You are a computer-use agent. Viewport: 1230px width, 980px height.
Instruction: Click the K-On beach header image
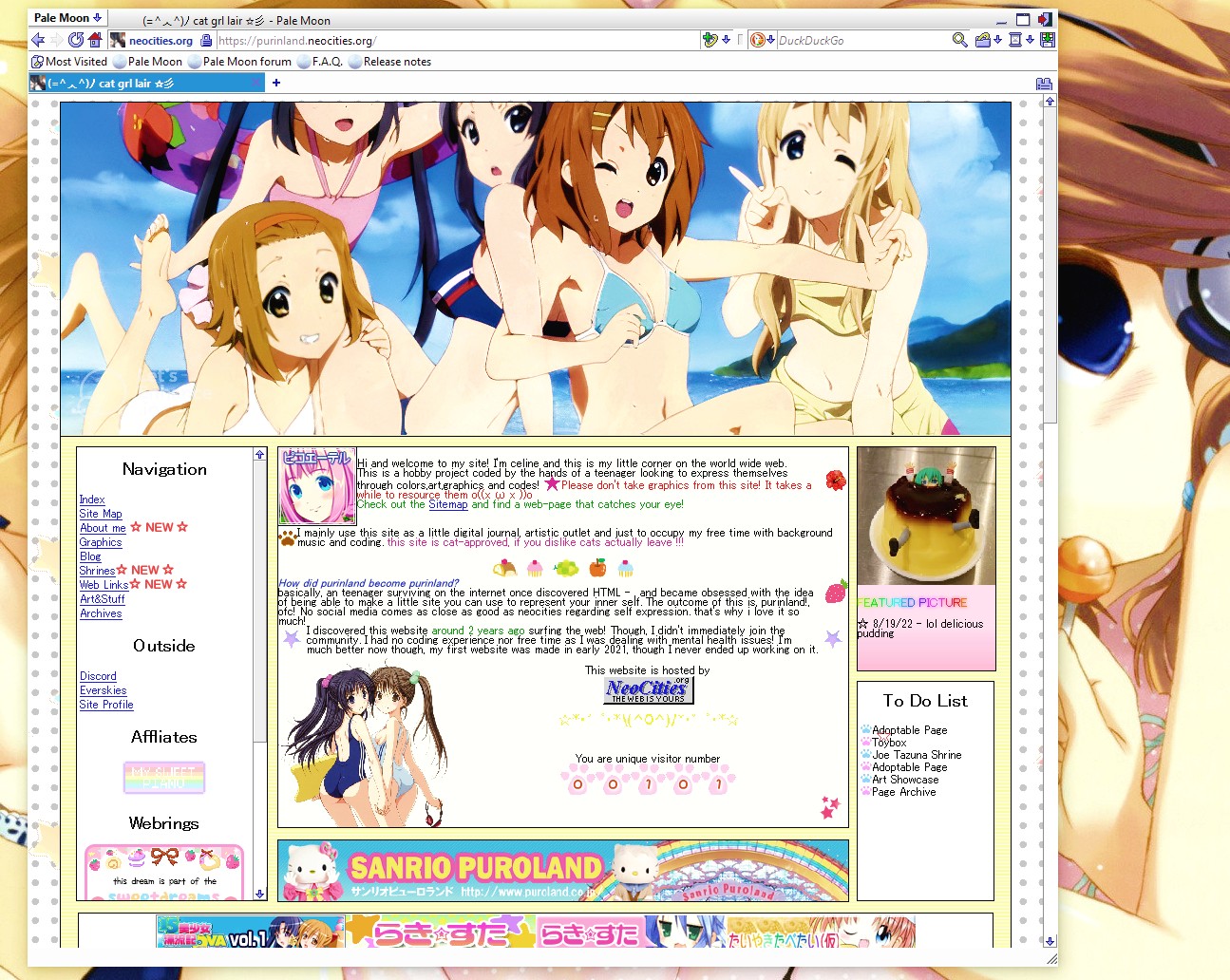click(536, 269)
